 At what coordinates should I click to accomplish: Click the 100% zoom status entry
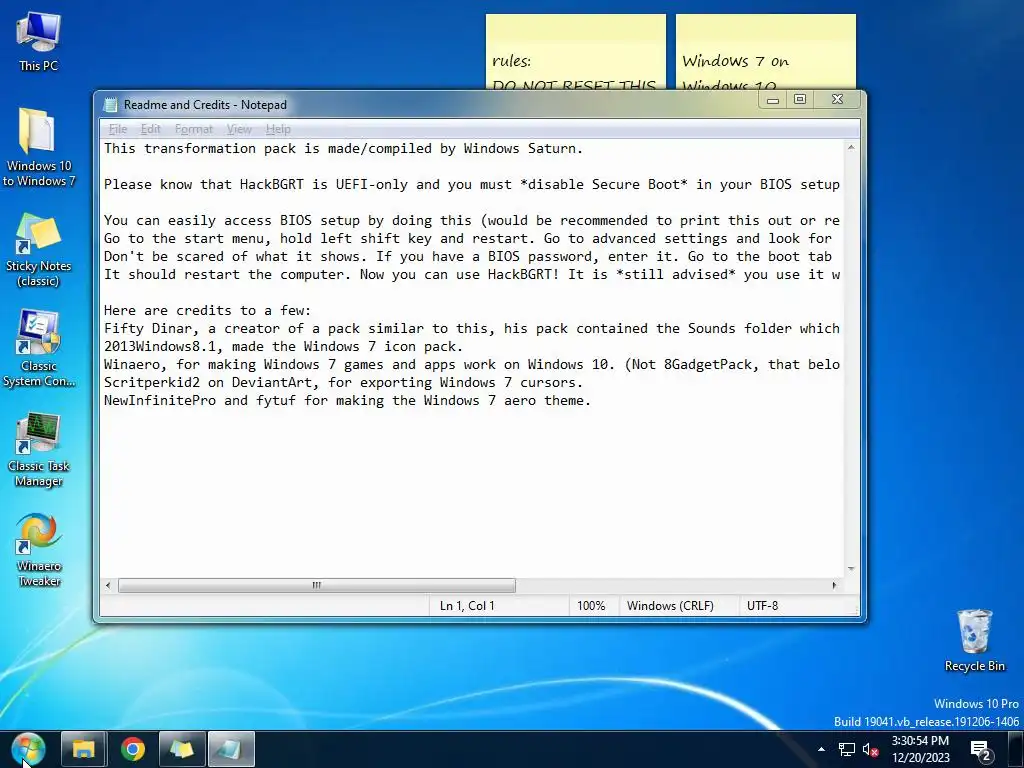click(591, 606)
